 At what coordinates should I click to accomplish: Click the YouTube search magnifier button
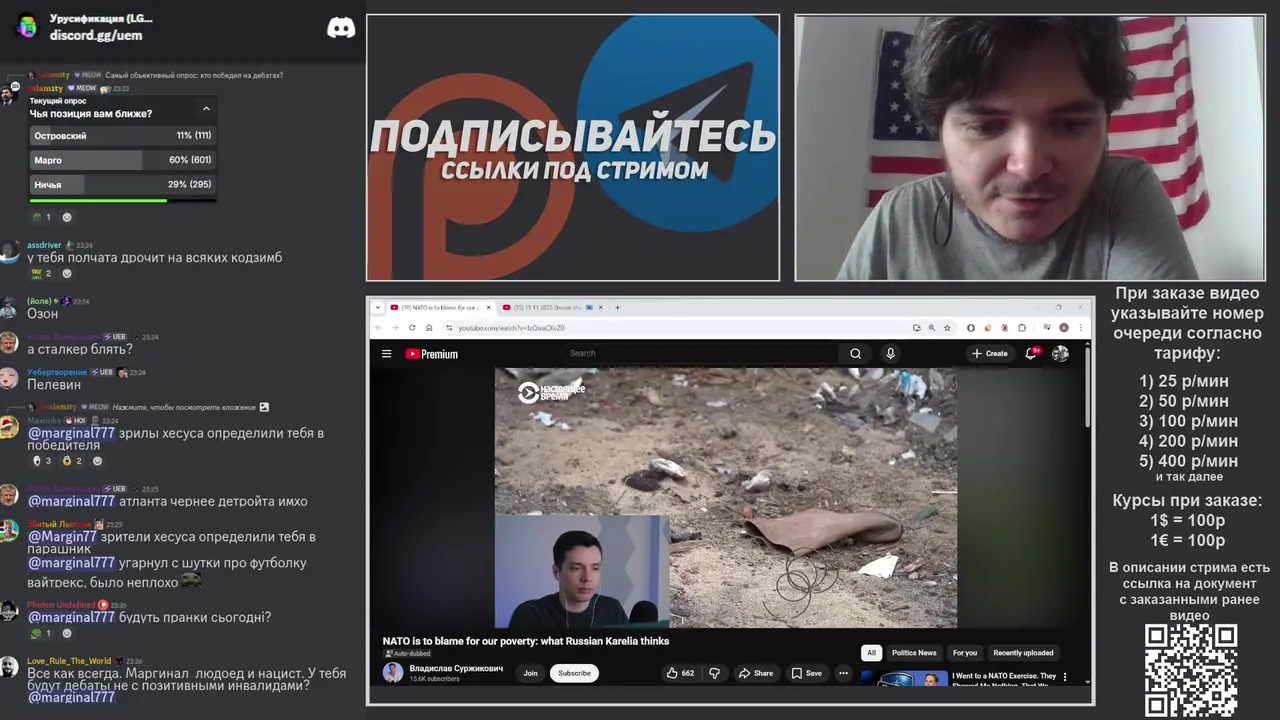[x=855, y=353]
